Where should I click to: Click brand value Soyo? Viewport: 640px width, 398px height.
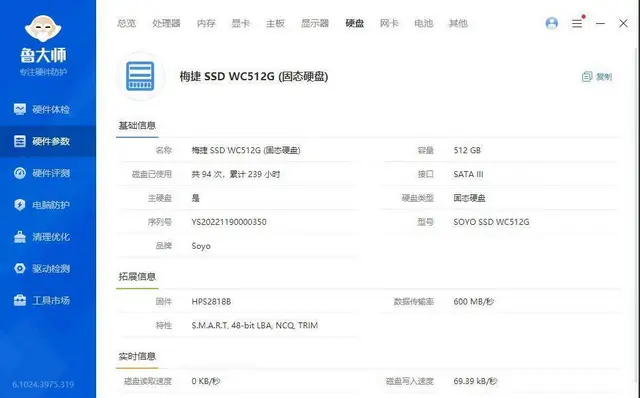tap(201, 246)
